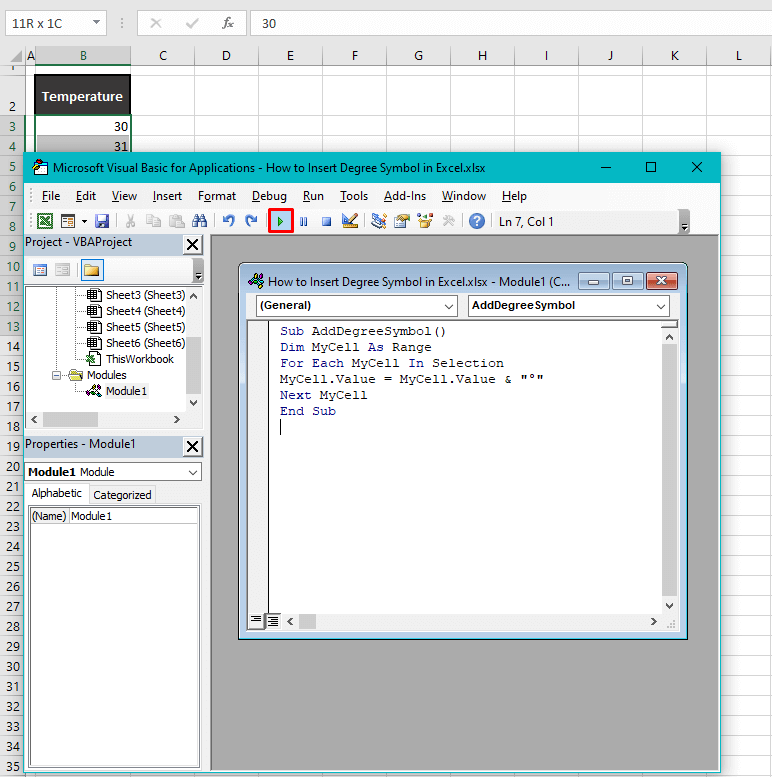
Task: Click the Find binoculars icon
Action: 199,221
